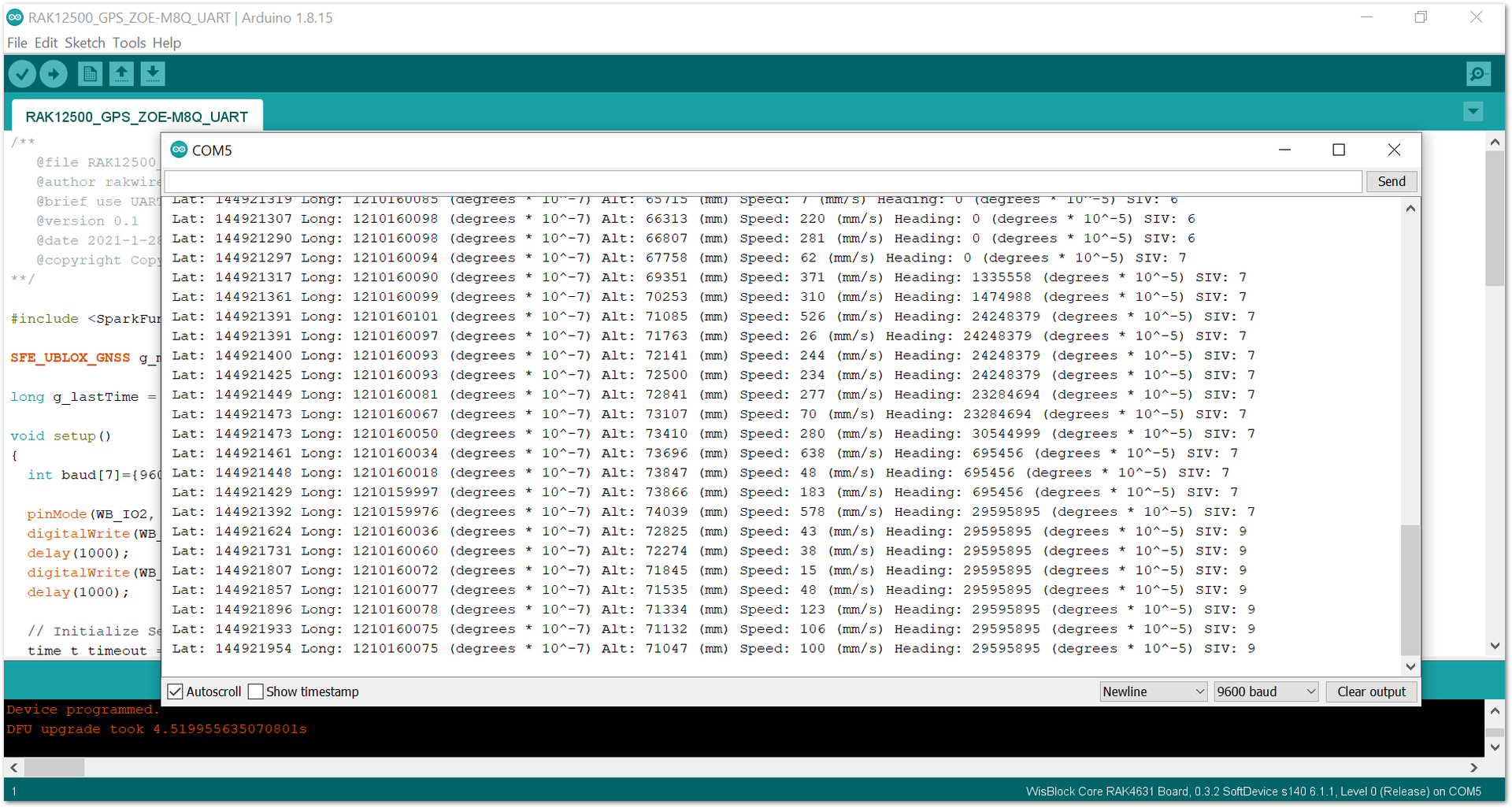The height and width of the screenshot is (808, 1512).
Task: Click the Upload sketch arrow icon
Action: [54, 74]
